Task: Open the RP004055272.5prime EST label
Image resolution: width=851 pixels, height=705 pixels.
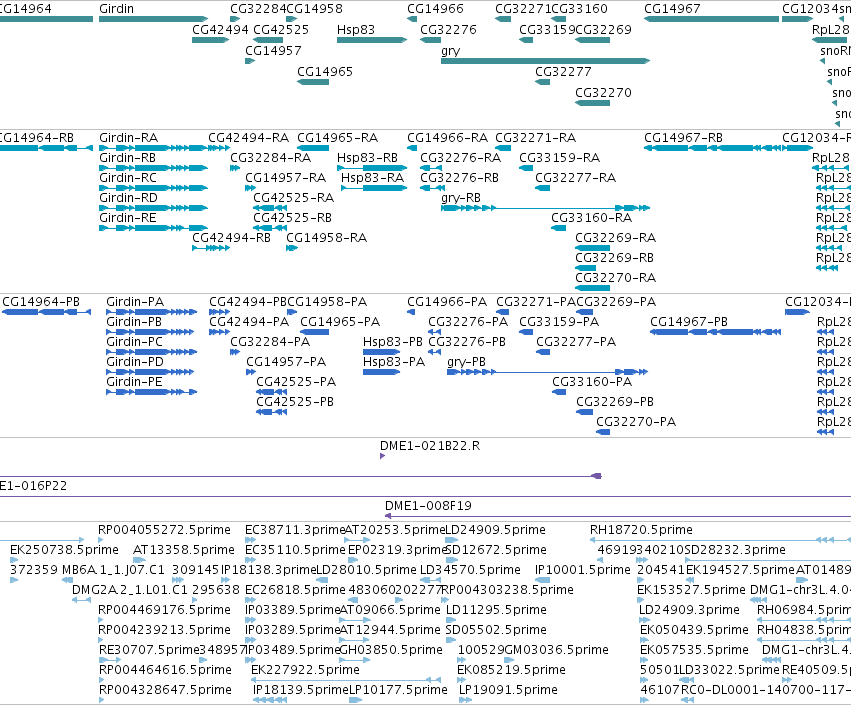Action: (164, 530)
